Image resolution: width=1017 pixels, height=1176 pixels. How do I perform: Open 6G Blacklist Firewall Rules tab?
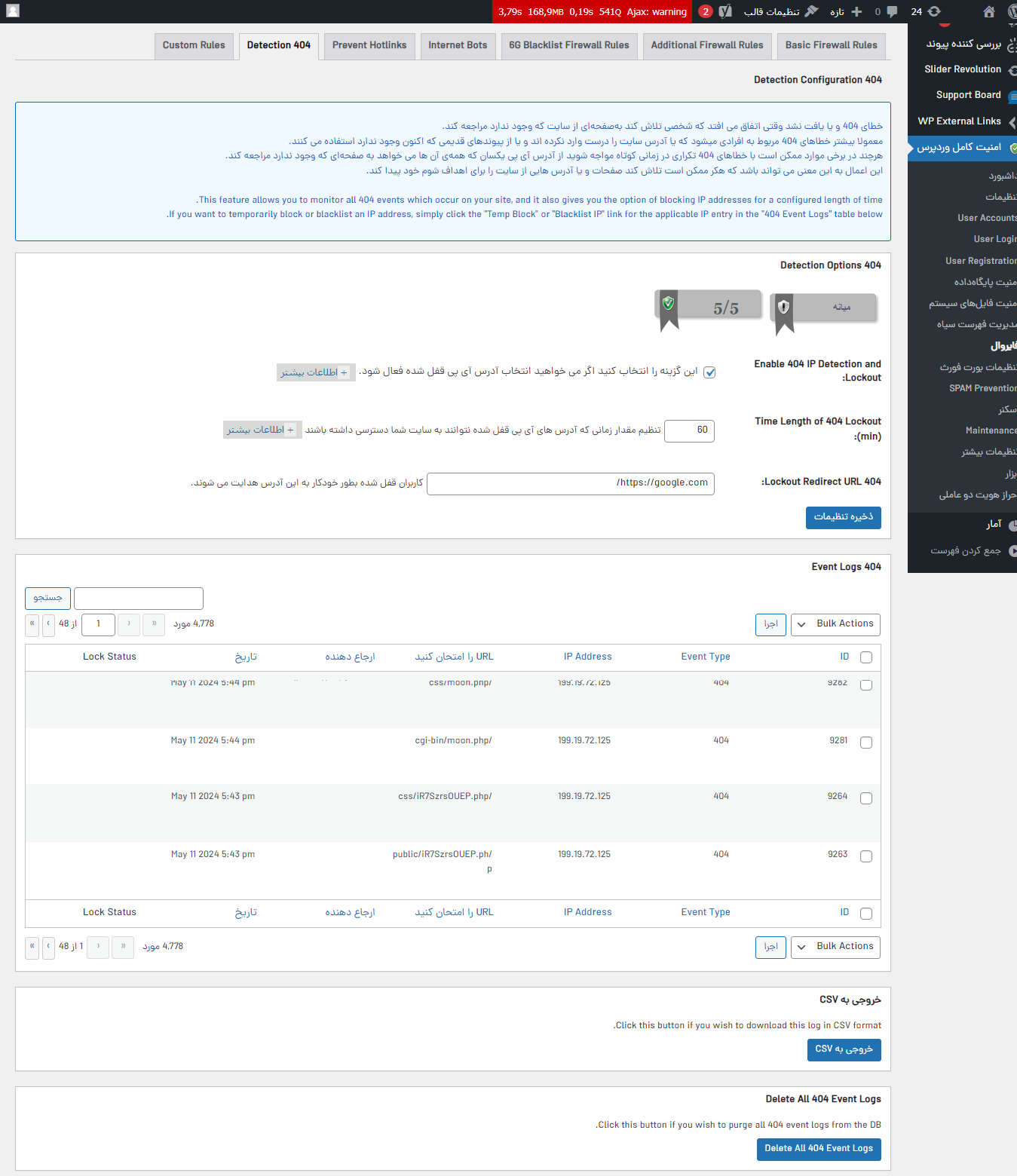point(569,46)
